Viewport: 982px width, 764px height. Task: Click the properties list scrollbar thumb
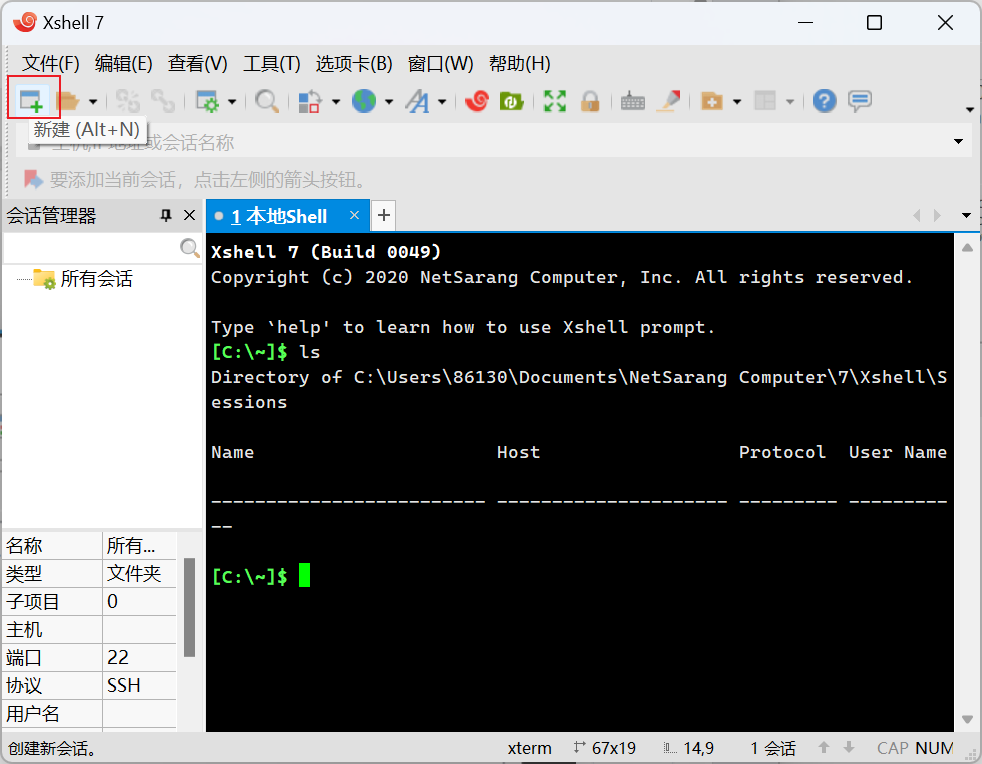pos(189,607)
